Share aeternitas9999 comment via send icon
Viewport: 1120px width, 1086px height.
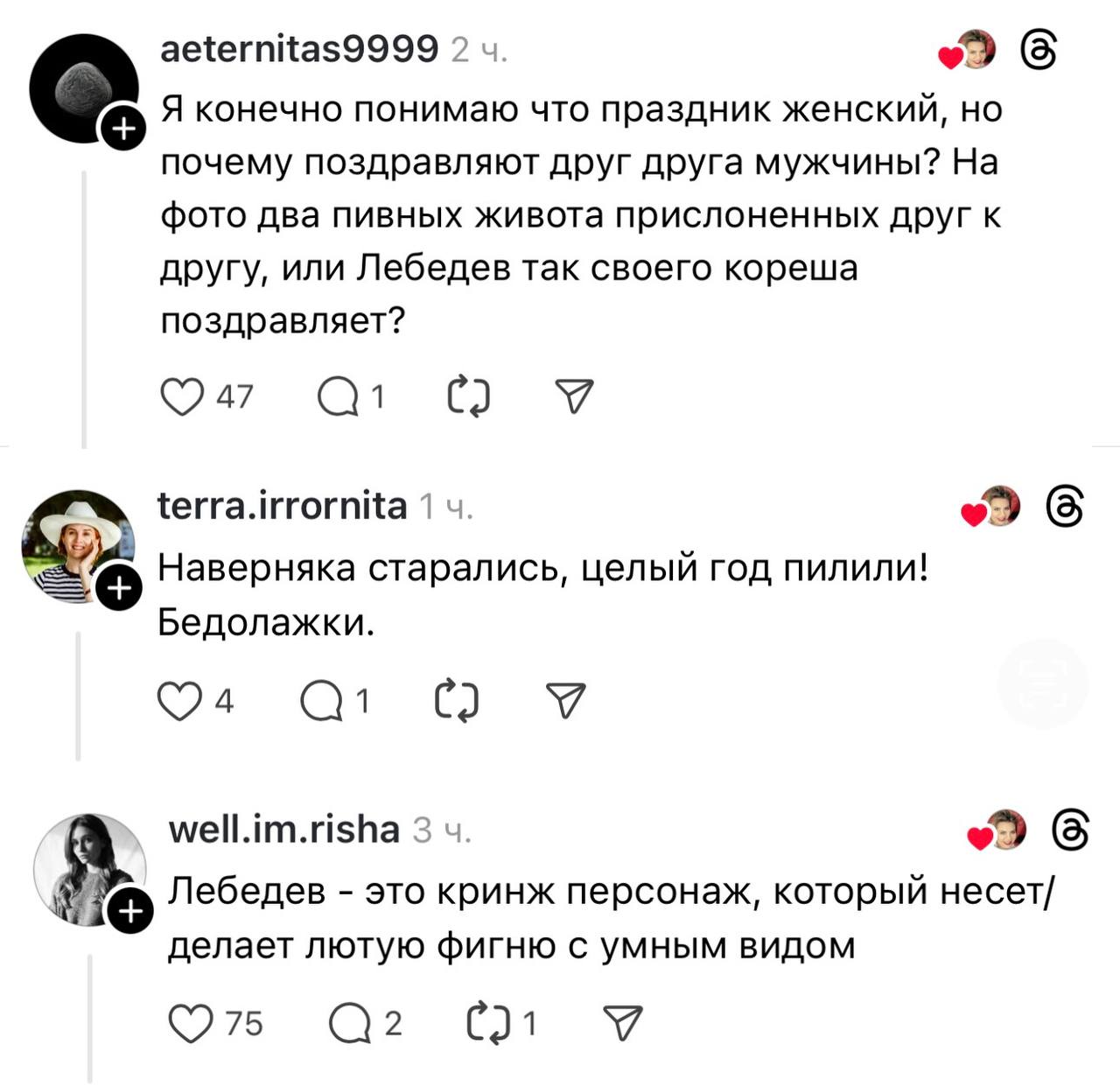(x=575, y=397)
